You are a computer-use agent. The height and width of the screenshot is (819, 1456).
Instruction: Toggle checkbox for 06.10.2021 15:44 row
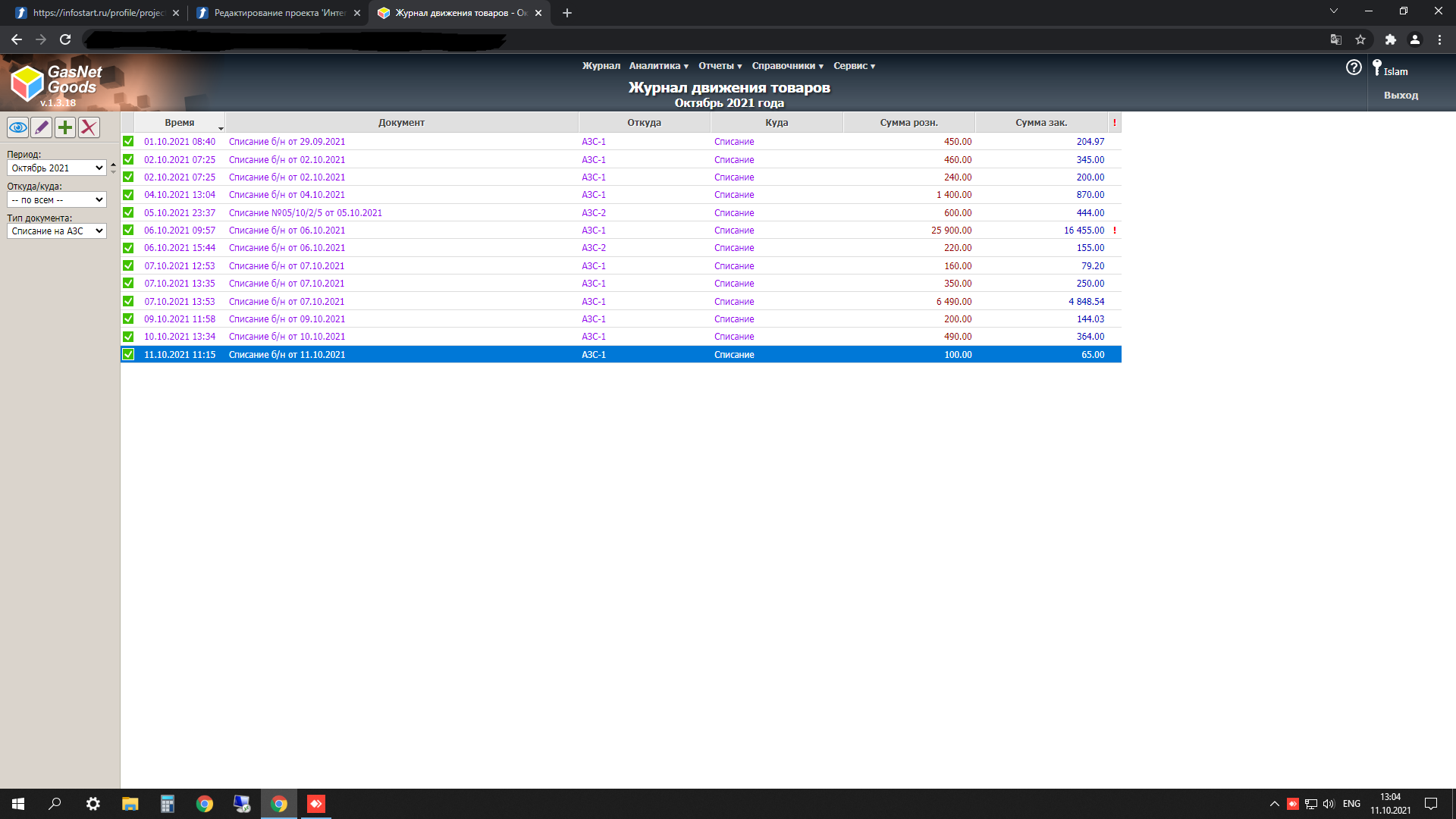point(128,248)
